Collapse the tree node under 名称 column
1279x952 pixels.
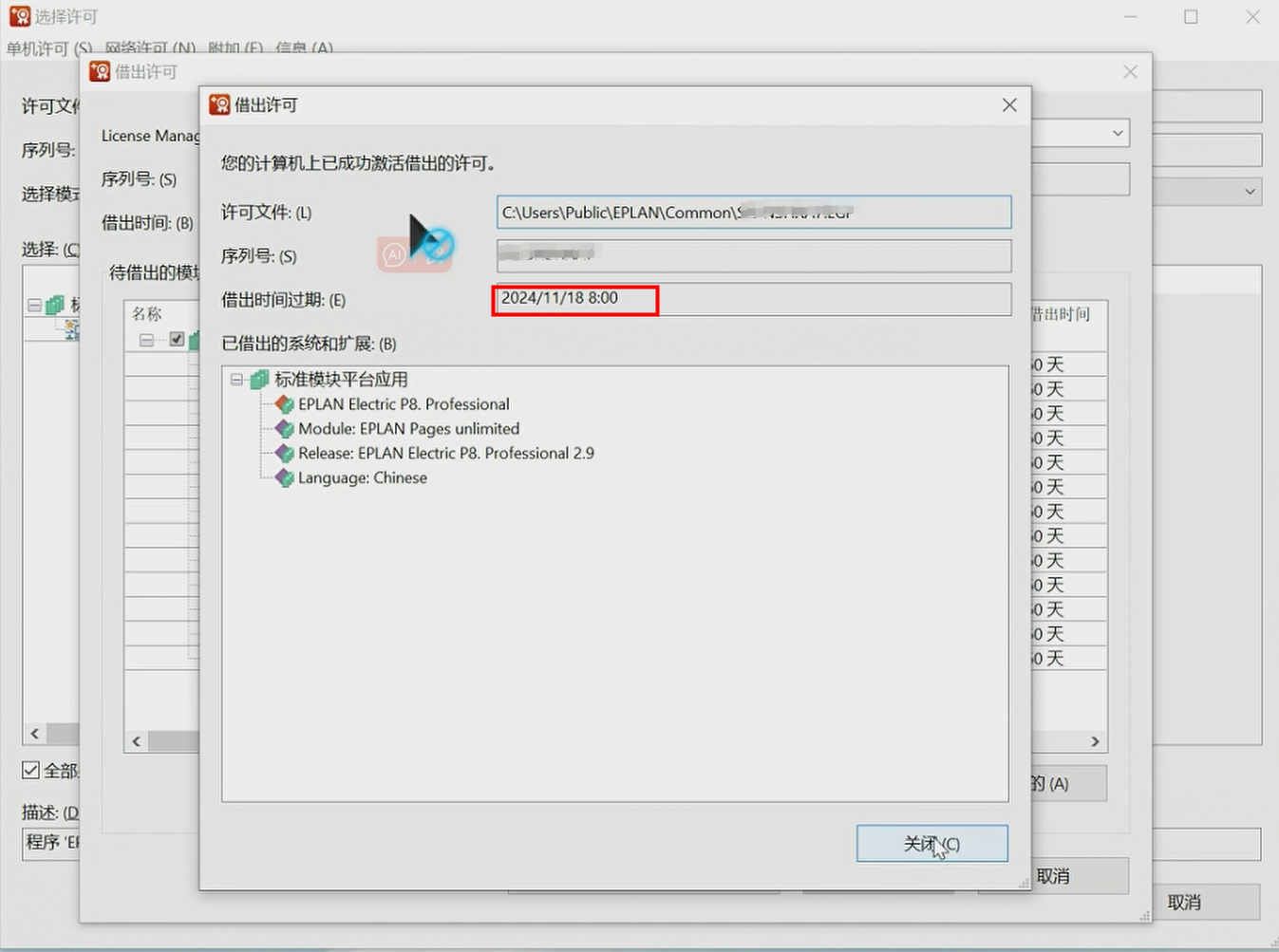146,340
